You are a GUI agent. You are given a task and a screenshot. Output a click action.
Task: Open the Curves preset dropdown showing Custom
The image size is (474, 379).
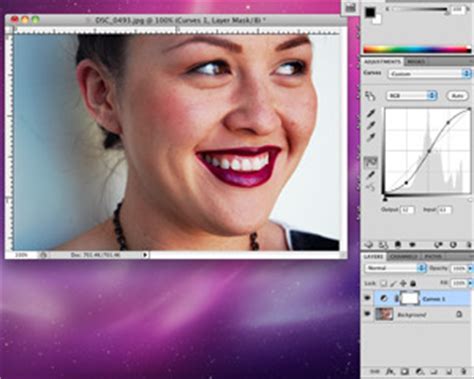point(429,74)
